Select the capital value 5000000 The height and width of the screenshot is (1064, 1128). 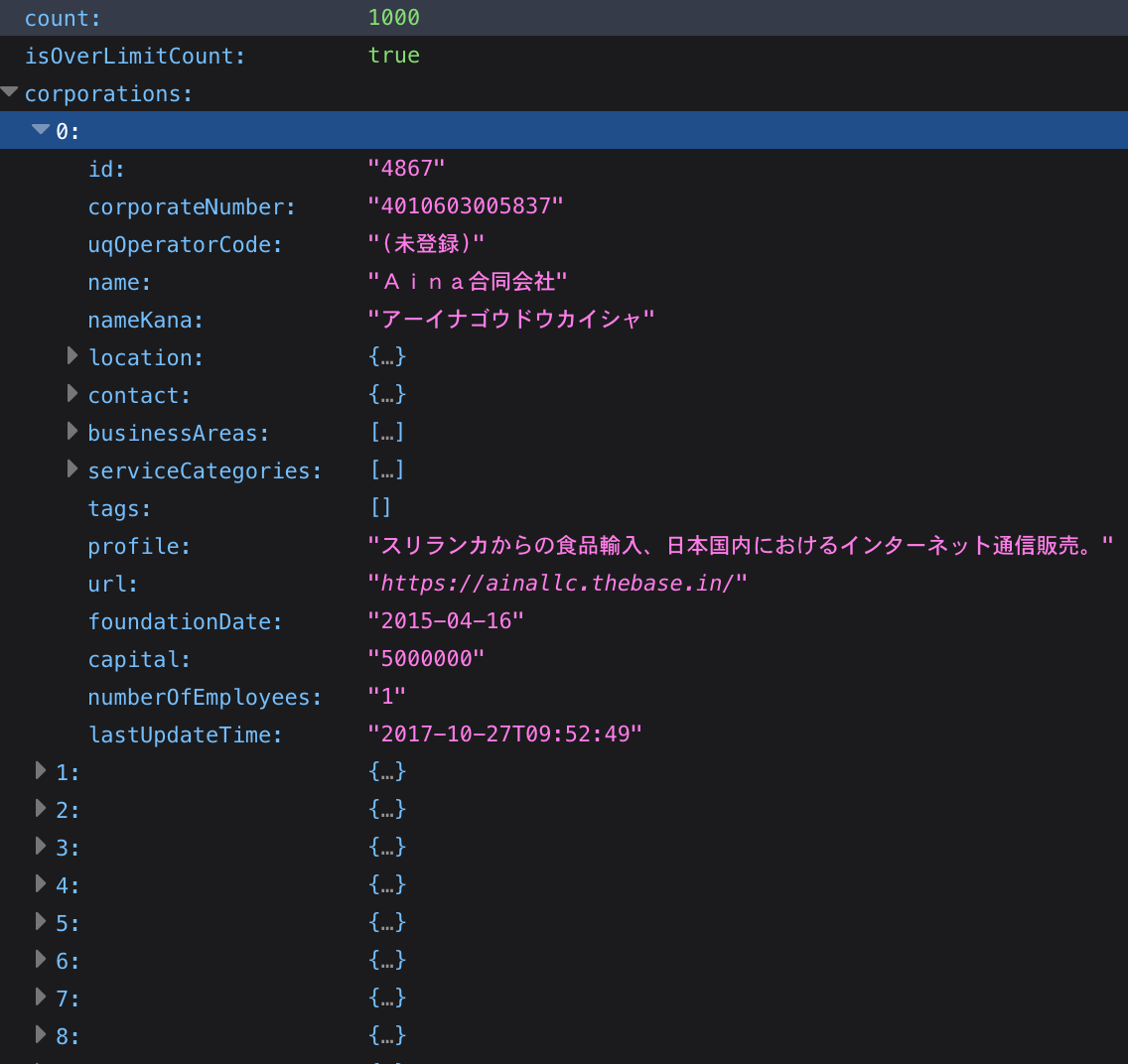click(427, 658)
